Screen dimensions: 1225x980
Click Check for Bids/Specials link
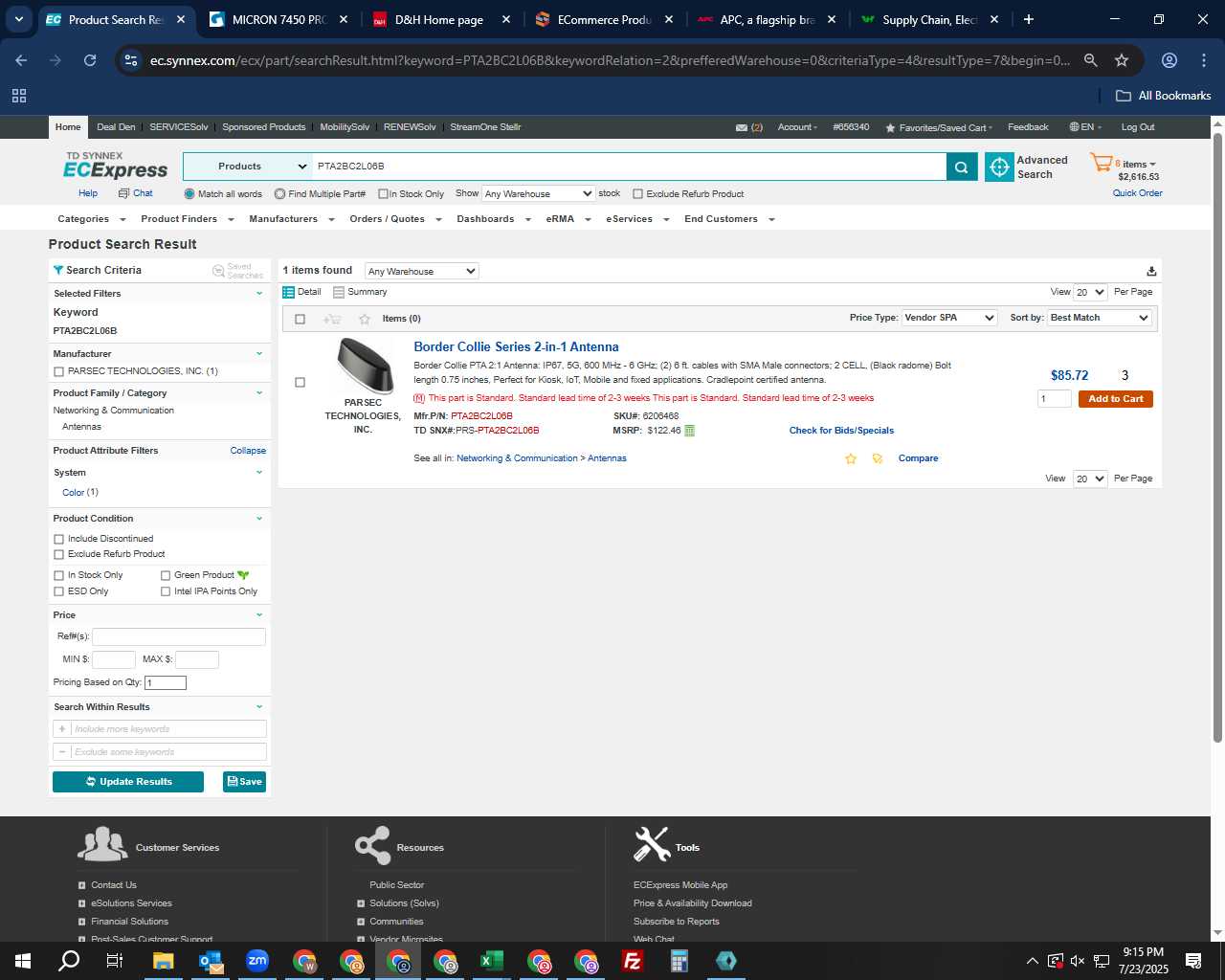pyautogui.click(x=841, y=431)
